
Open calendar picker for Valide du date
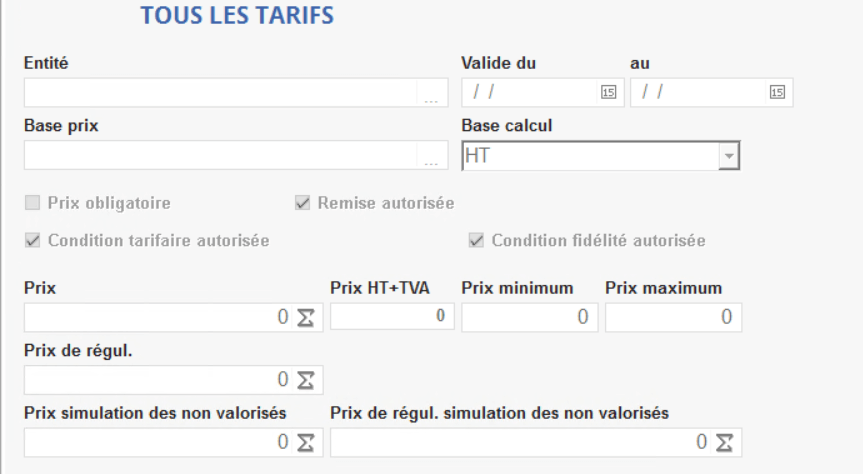[607, 92]
